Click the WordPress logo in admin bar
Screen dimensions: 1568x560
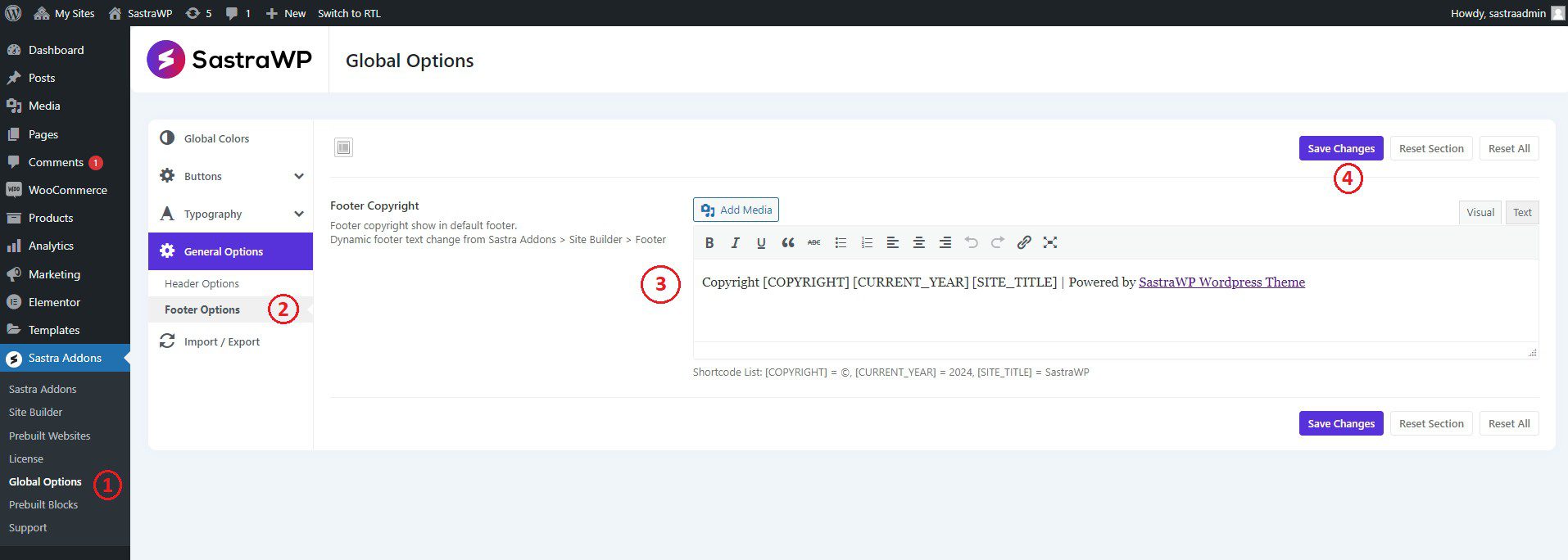13,13
